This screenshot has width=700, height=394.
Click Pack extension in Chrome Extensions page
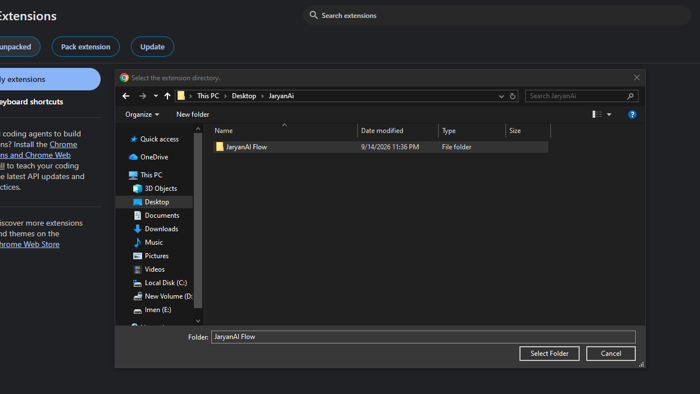[86, 47]
